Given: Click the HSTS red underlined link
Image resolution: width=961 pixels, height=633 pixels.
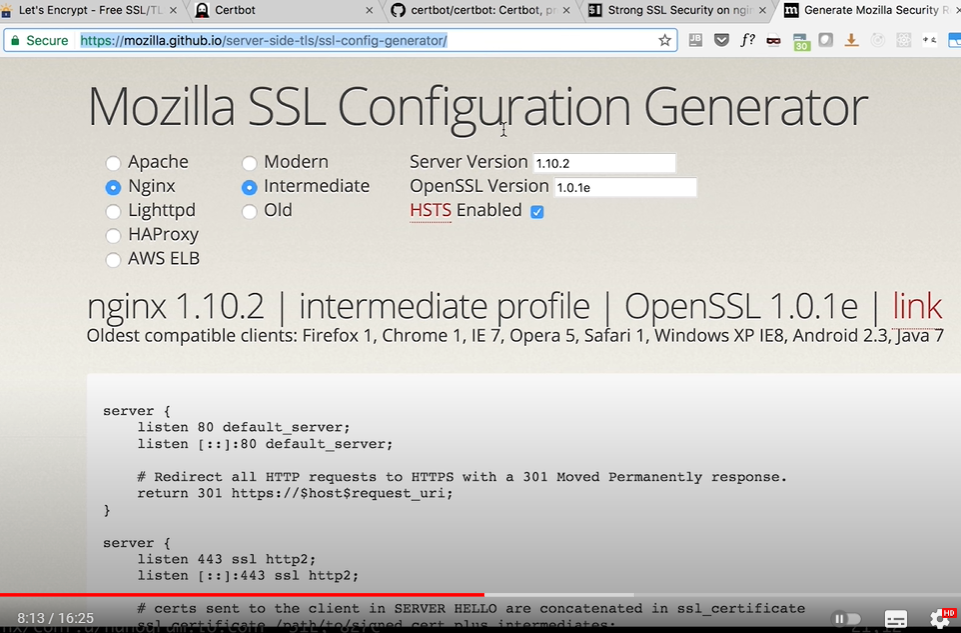Looking at the screenshot, I should click(x=430, y=210).
